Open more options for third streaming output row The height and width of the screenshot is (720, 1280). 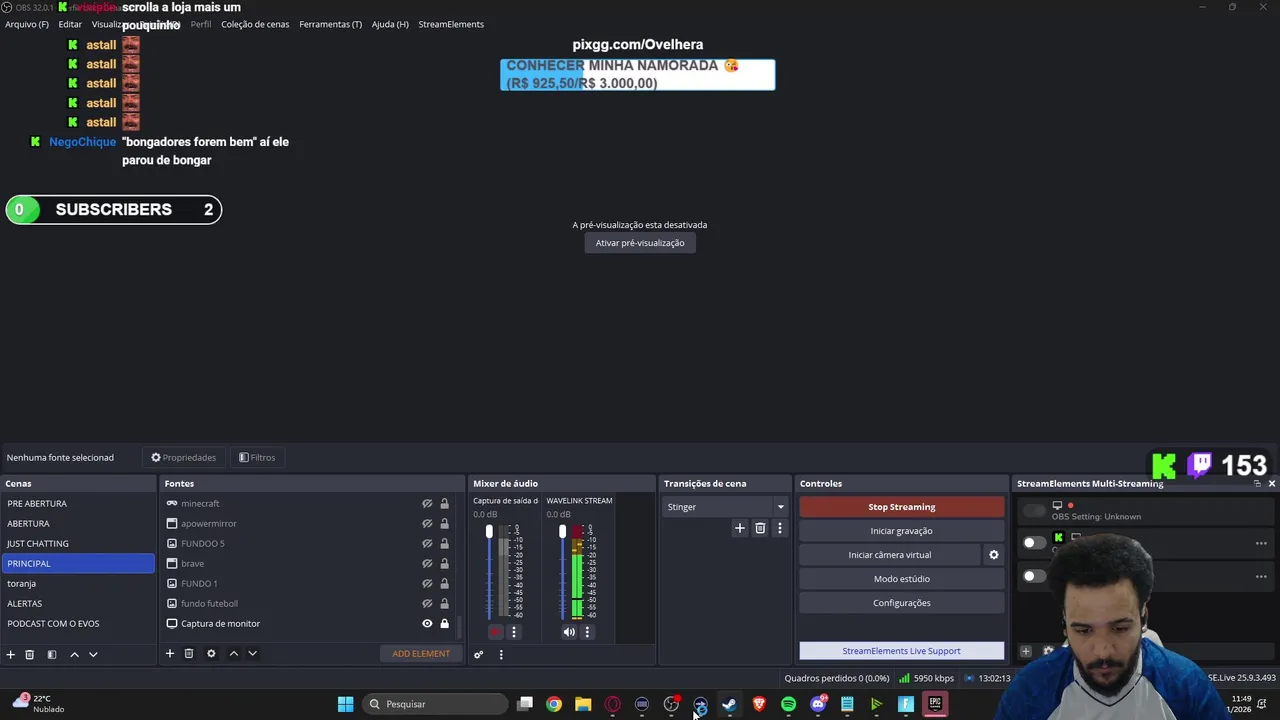1261,576
